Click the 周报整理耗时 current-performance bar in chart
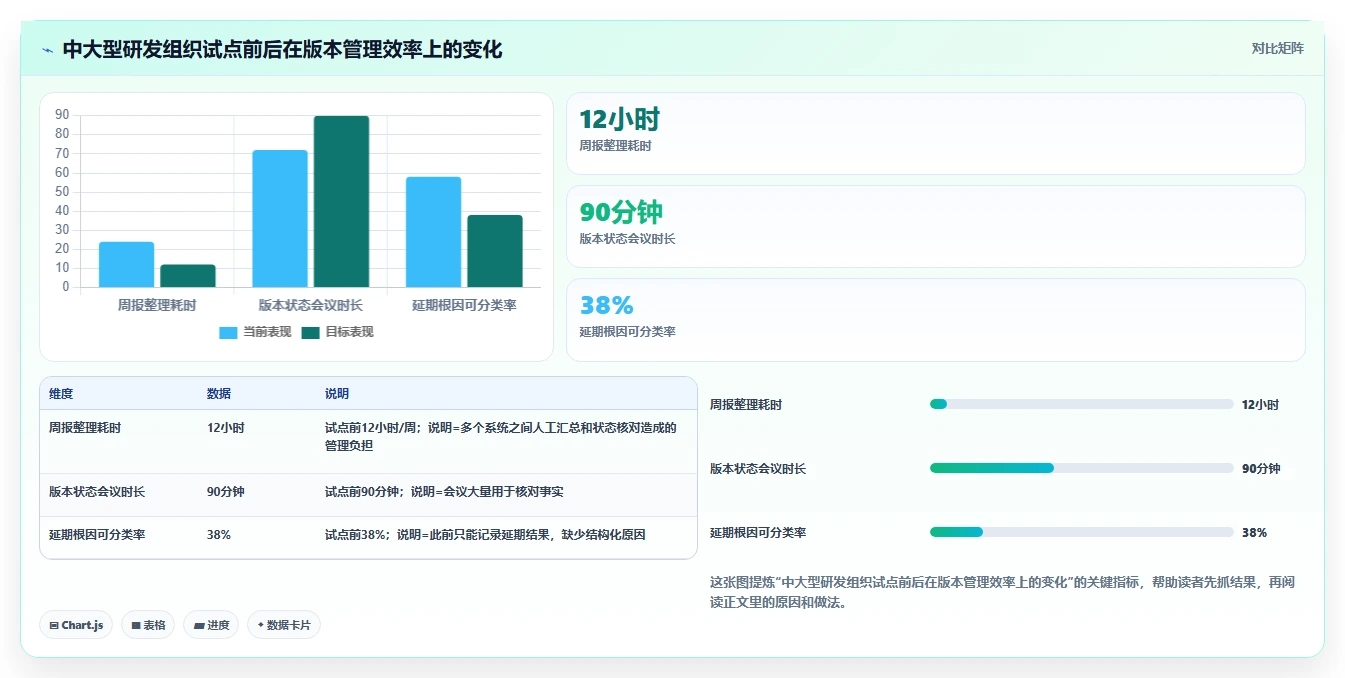Screen dimensions: 1345x678 click(x=126, y=264)
